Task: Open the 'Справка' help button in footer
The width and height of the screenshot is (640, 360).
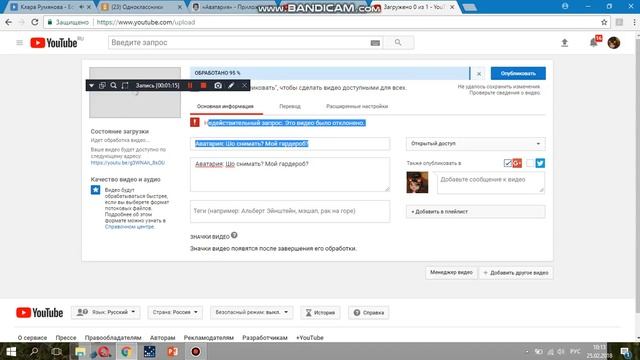Action: point(369,313)
